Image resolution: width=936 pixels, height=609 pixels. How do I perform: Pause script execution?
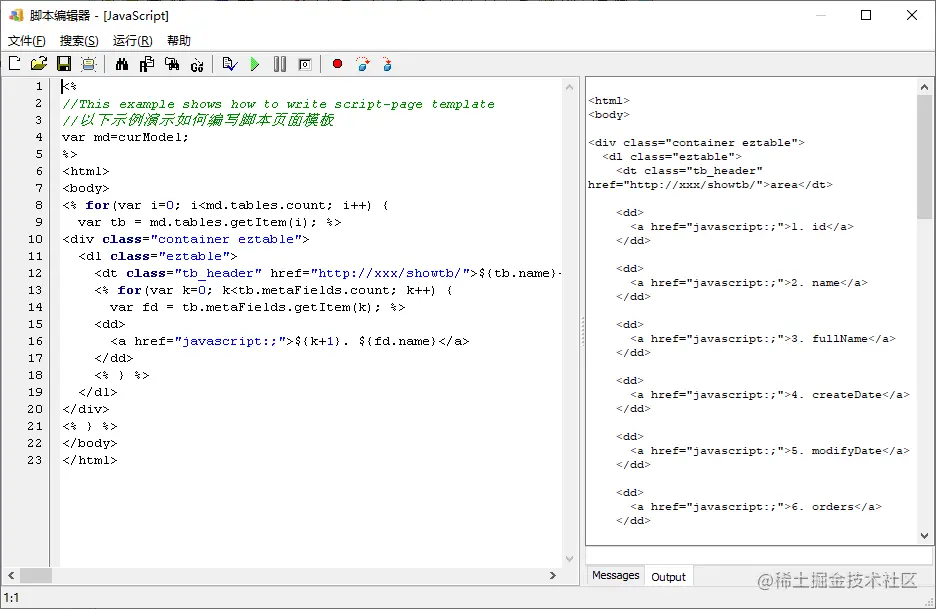[279, 64]
